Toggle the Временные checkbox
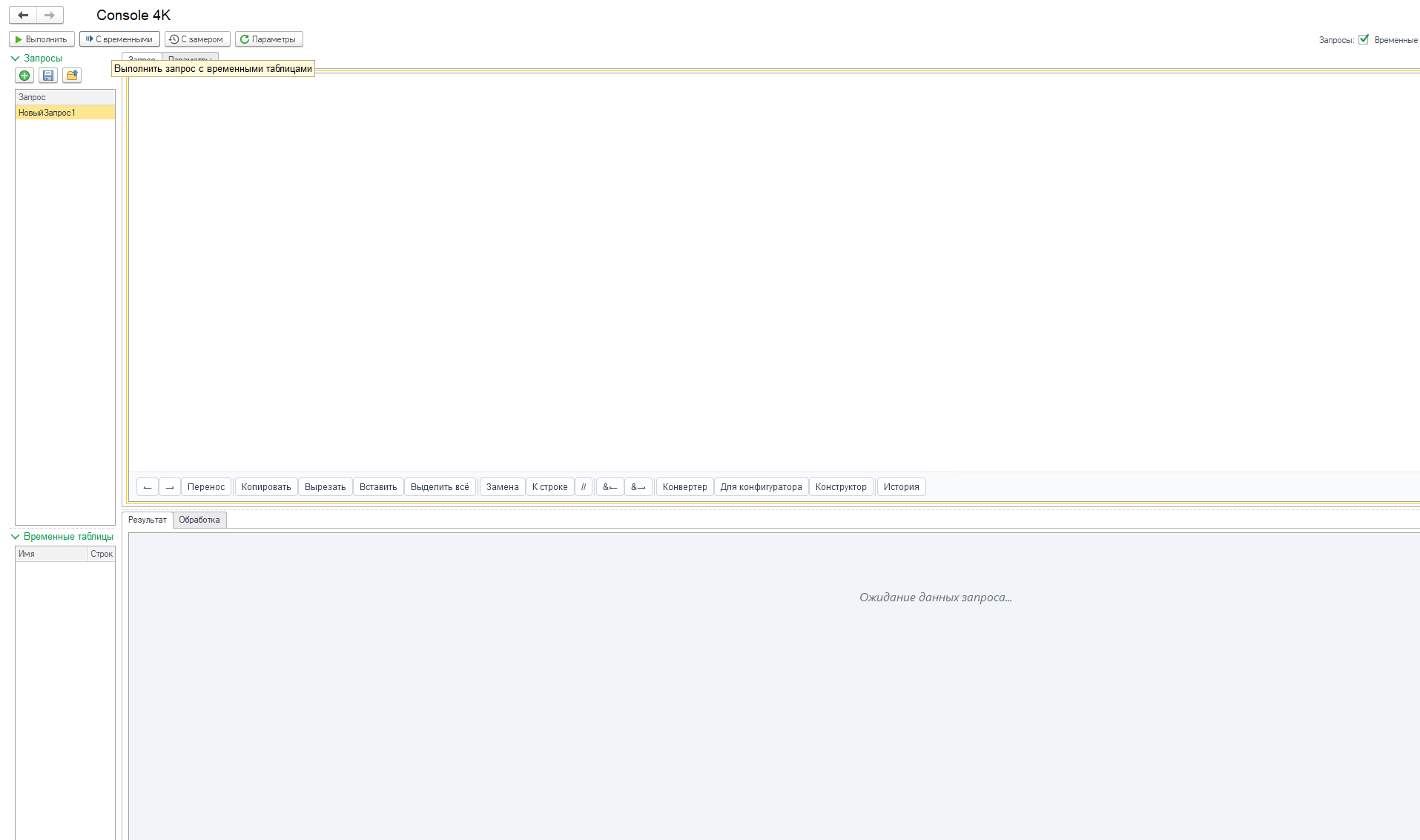The image size is (1420, 840). (1364, 39)
